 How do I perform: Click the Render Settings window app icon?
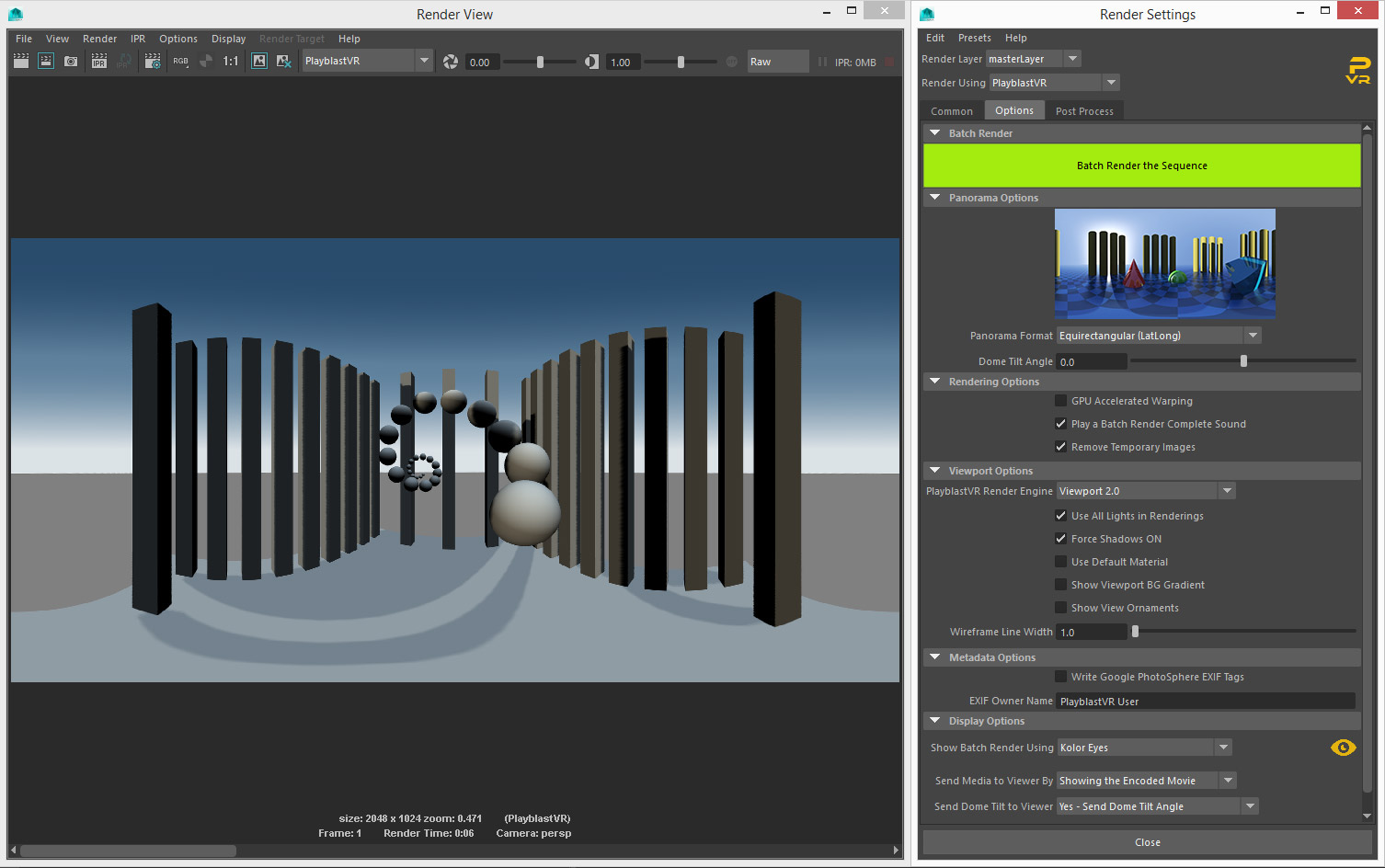927,14
